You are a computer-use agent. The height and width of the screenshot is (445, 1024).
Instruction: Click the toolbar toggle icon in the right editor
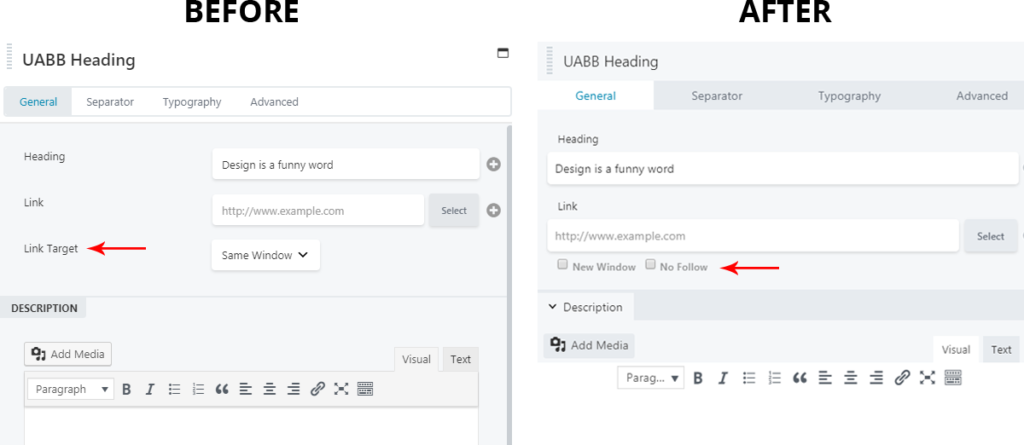coord(953,378)
